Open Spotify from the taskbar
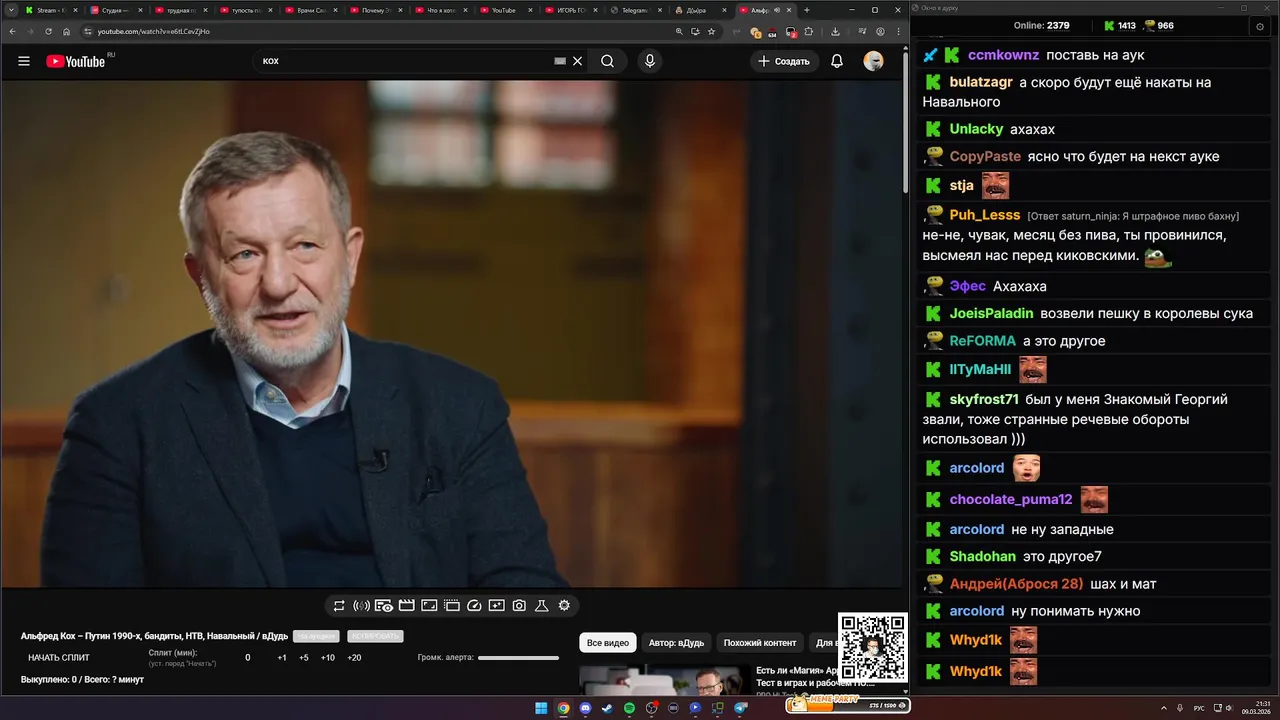 629,708
